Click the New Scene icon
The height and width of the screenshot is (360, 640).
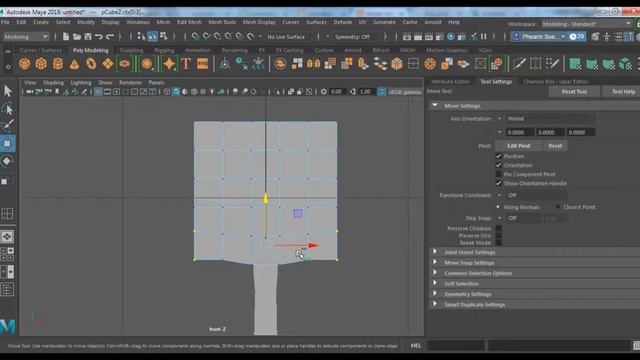66,37
